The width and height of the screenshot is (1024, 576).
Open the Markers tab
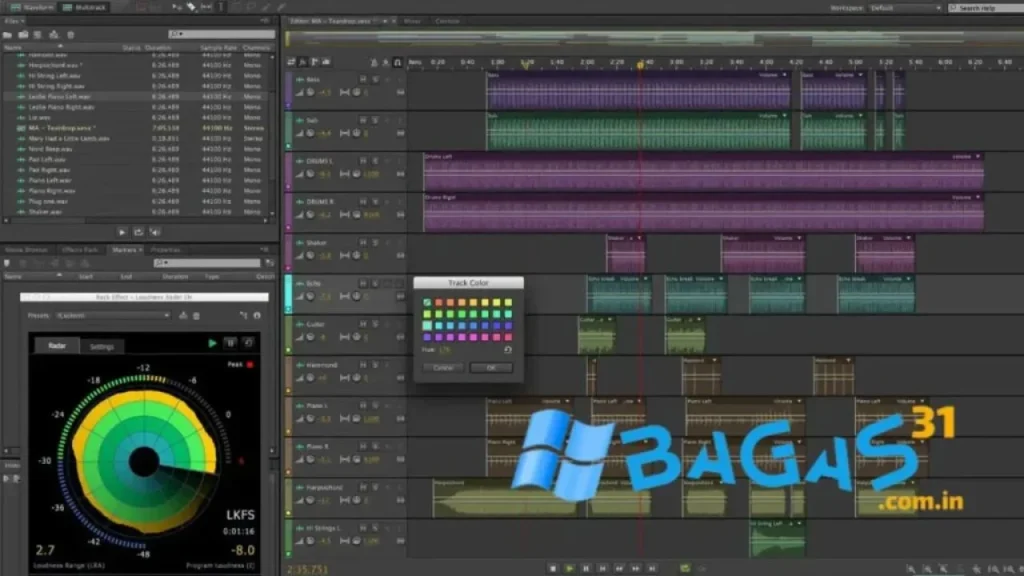(x=123, y=249)
